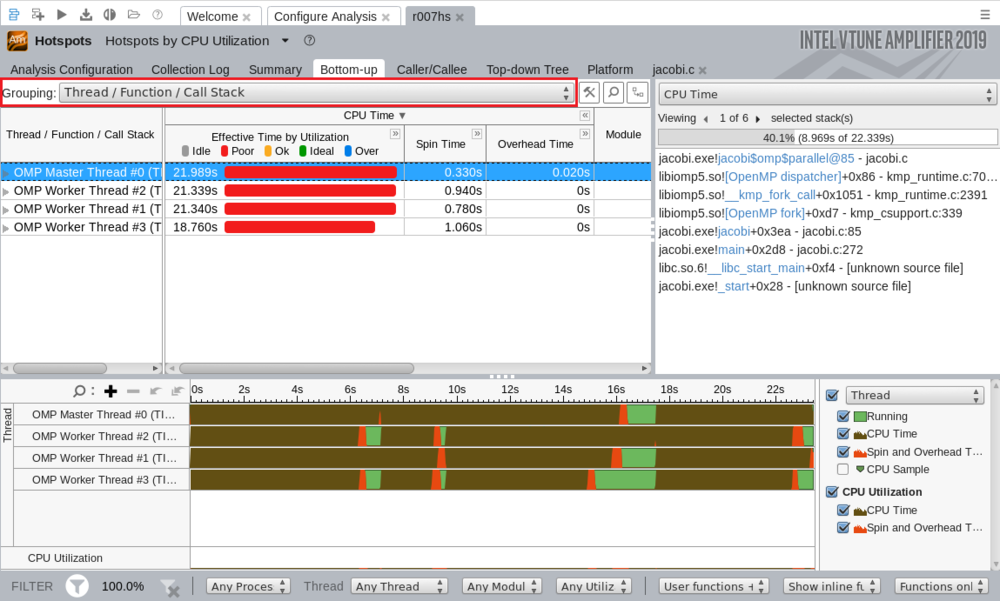This screenshot has height=601, width=1000.
Task: Close the jacobi.c source tab
Action: tap(702, 70)
